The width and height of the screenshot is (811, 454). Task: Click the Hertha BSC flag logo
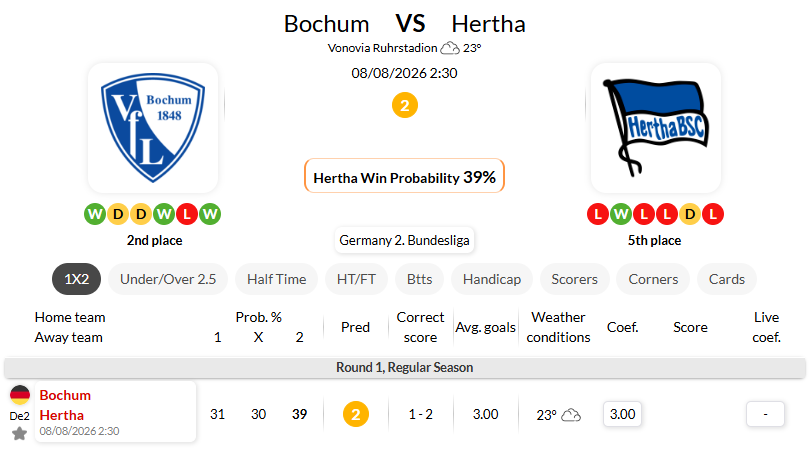click(x=656, y=128)
